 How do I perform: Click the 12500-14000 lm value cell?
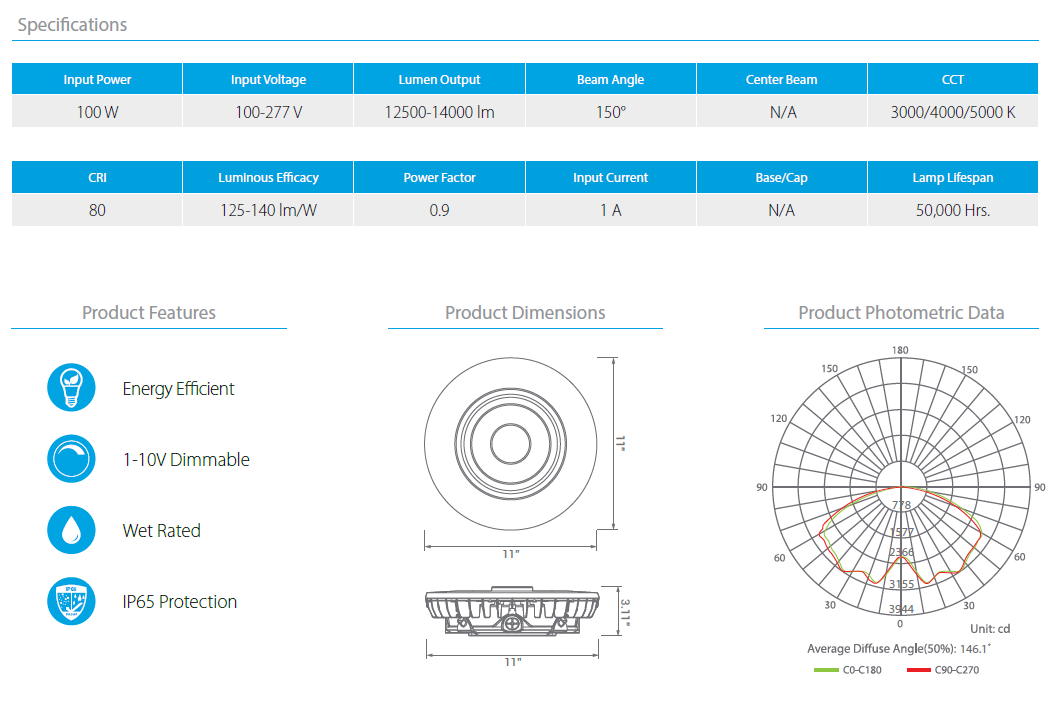[439, 112]
